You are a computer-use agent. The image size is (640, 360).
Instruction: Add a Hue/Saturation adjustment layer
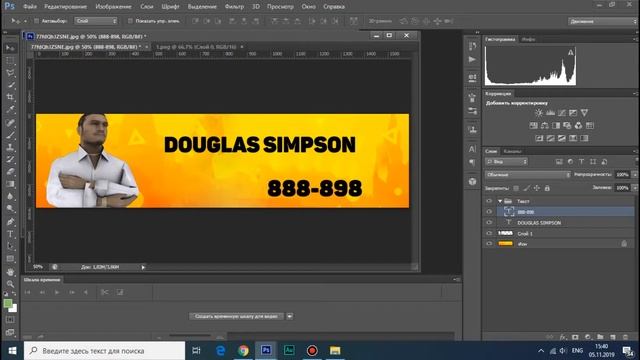533,125
